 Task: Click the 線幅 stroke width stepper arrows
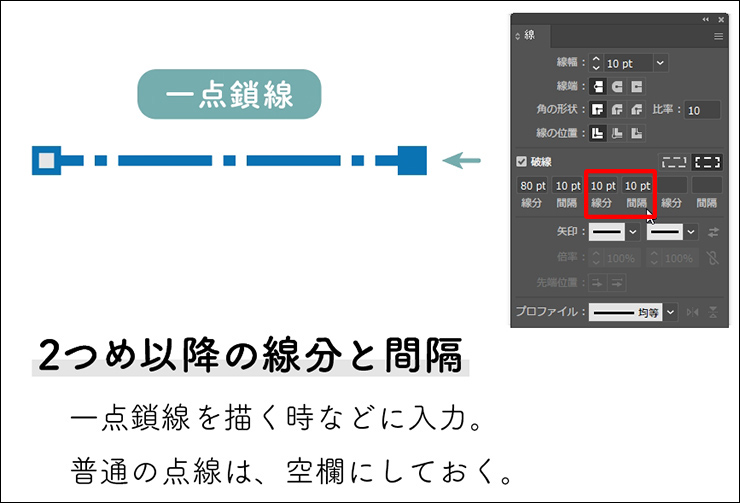597,63
